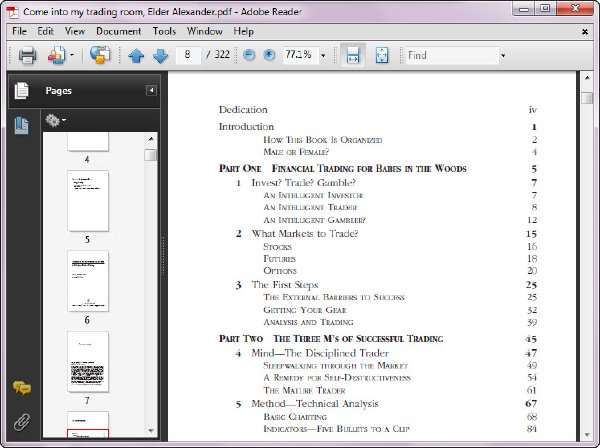Open the Find options dropdown arrow
The width and height of the screenshot is (600, 448).
[x=503, y=56]
